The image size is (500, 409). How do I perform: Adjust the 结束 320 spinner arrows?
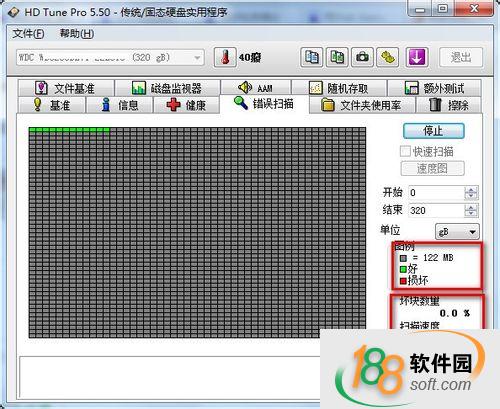(471, 210)
